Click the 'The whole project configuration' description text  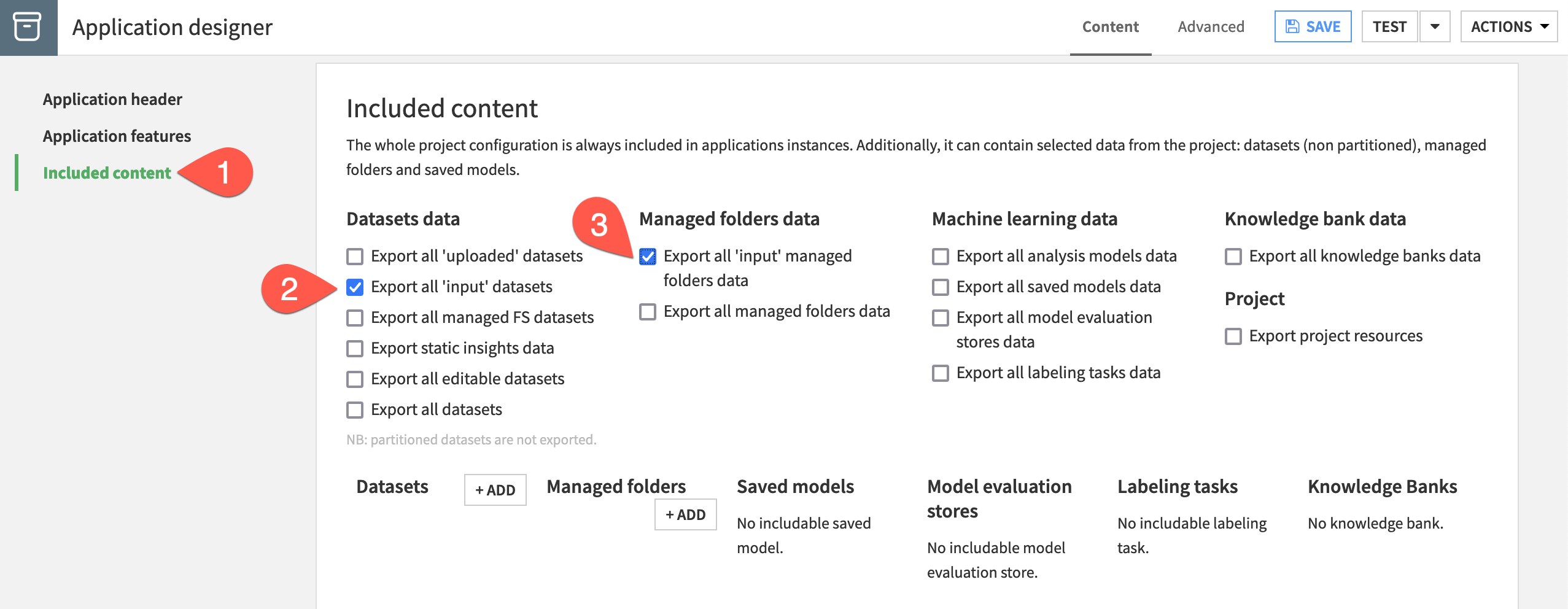click(916, 157)
